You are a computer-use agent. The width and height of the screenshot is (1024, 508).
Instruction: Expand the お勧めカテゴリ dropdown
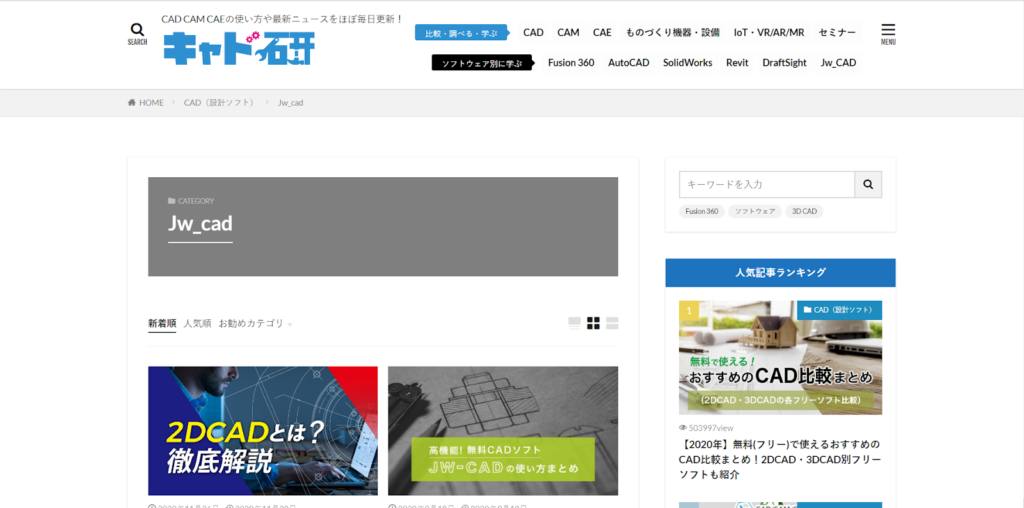coord(255,323)
